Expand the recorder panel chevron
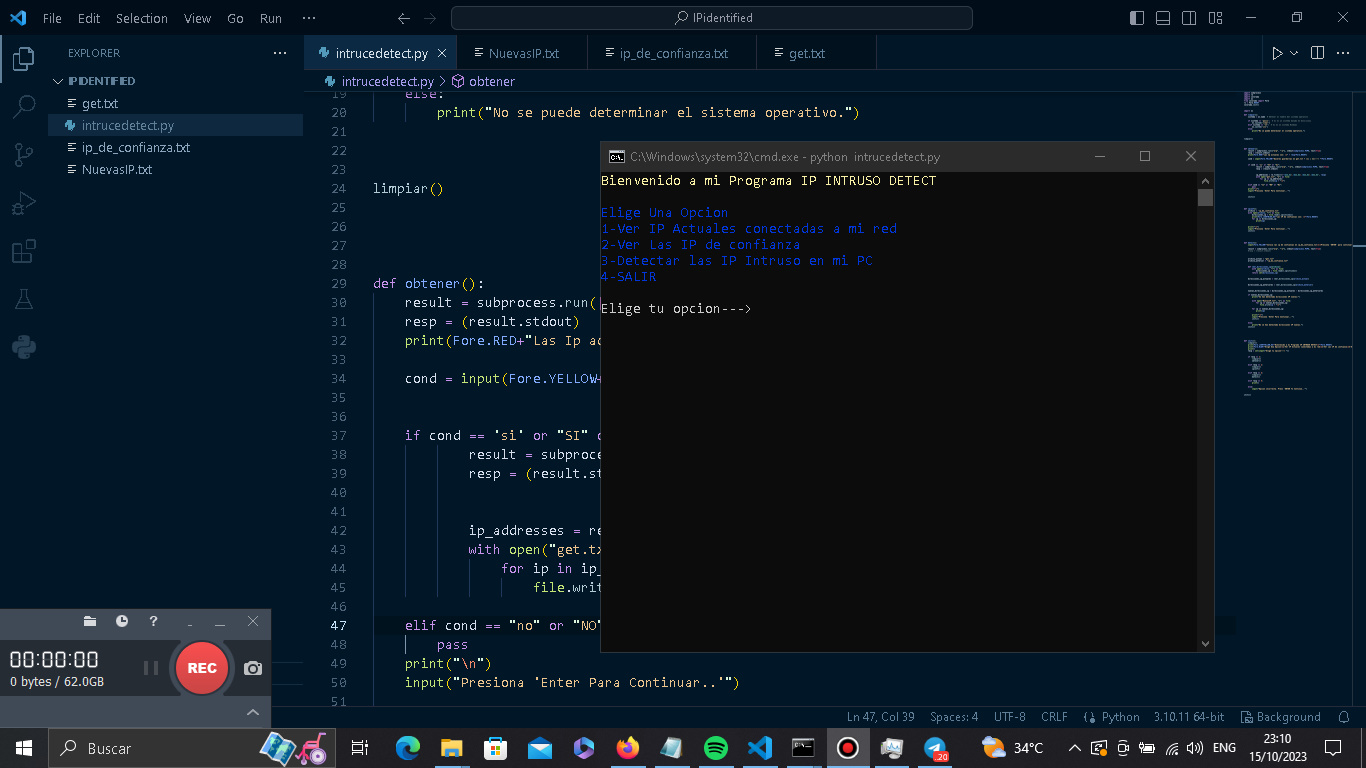The width and height of the screenshot is (1366, 768). click(253, 712)
